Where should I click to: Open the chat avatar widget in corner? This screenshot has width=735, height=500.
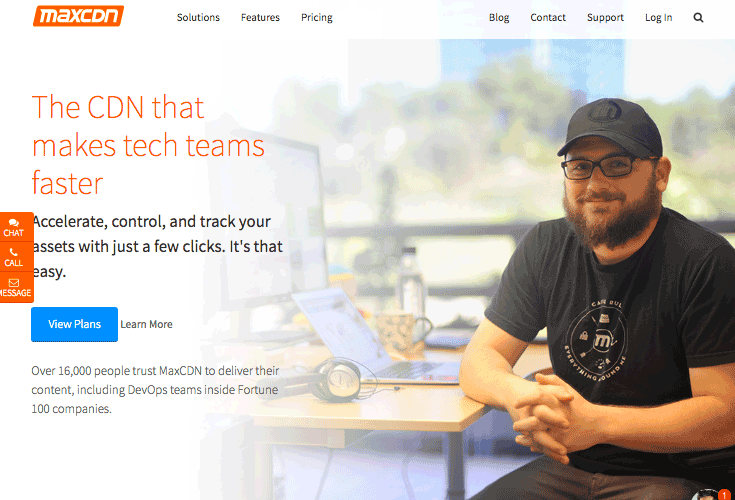click(x=707, y=495)
